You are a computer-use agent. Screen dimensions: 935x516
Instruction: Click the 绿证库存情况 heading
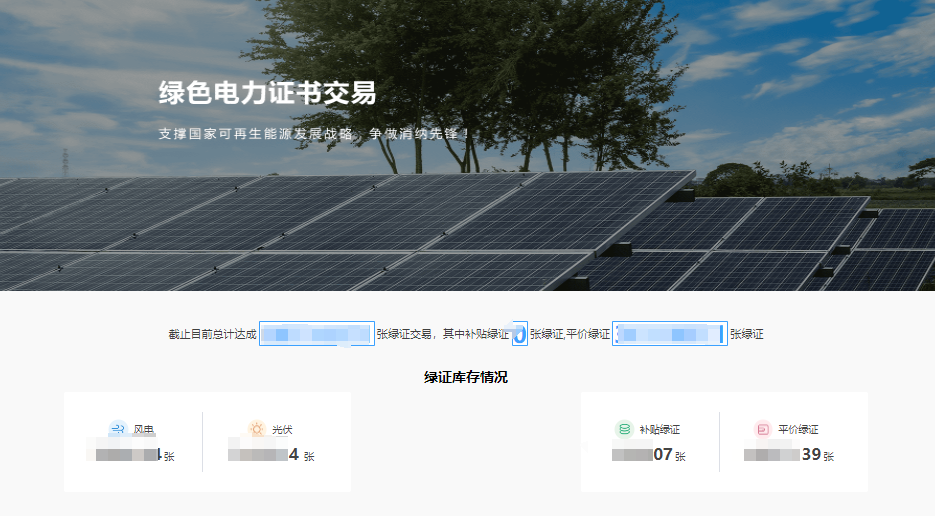coord(466,377)
